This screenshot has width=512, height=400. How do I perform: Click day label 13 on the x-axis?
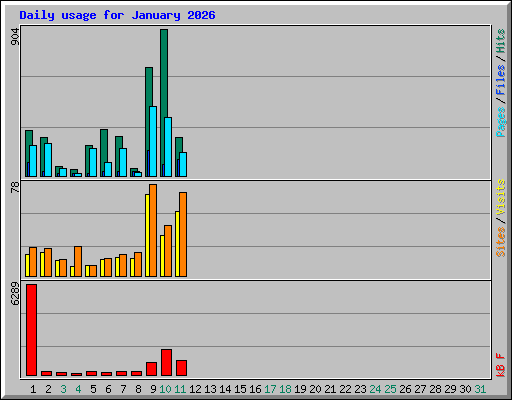point(210,389)
